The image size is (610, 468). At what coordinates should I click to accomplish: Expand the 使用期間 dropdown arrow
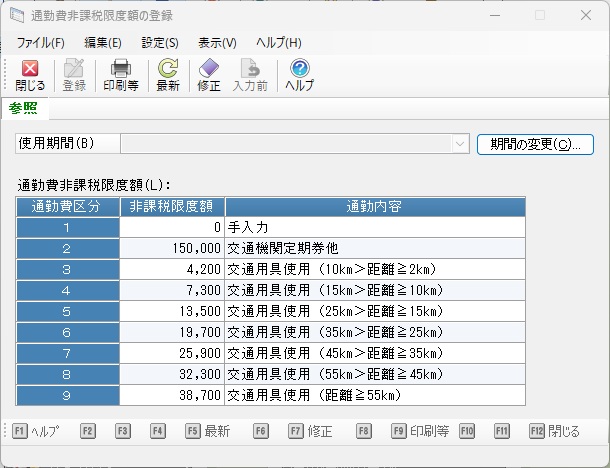tap(460, 144)
